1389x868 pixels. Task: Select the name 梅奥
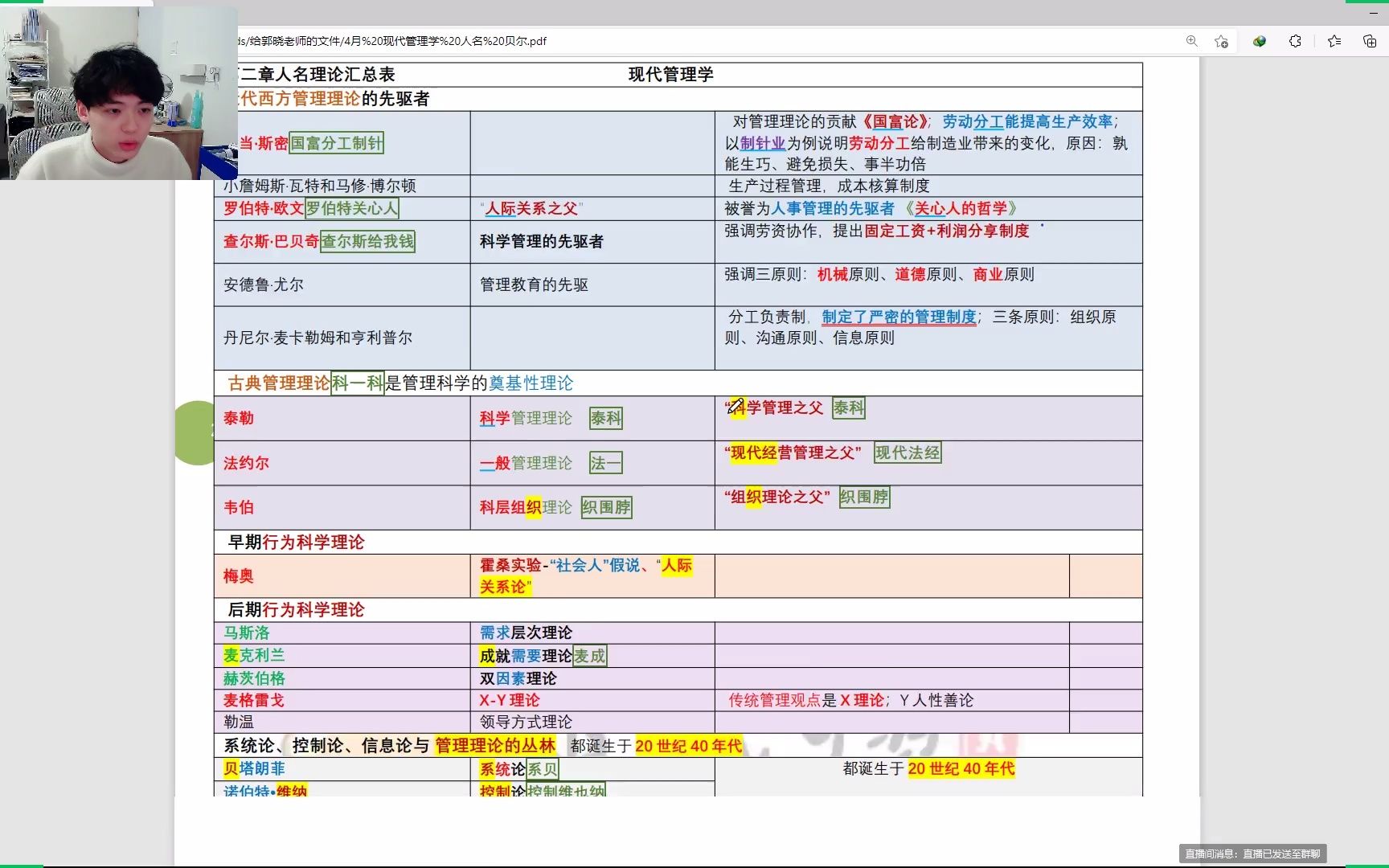coord(239,575)
